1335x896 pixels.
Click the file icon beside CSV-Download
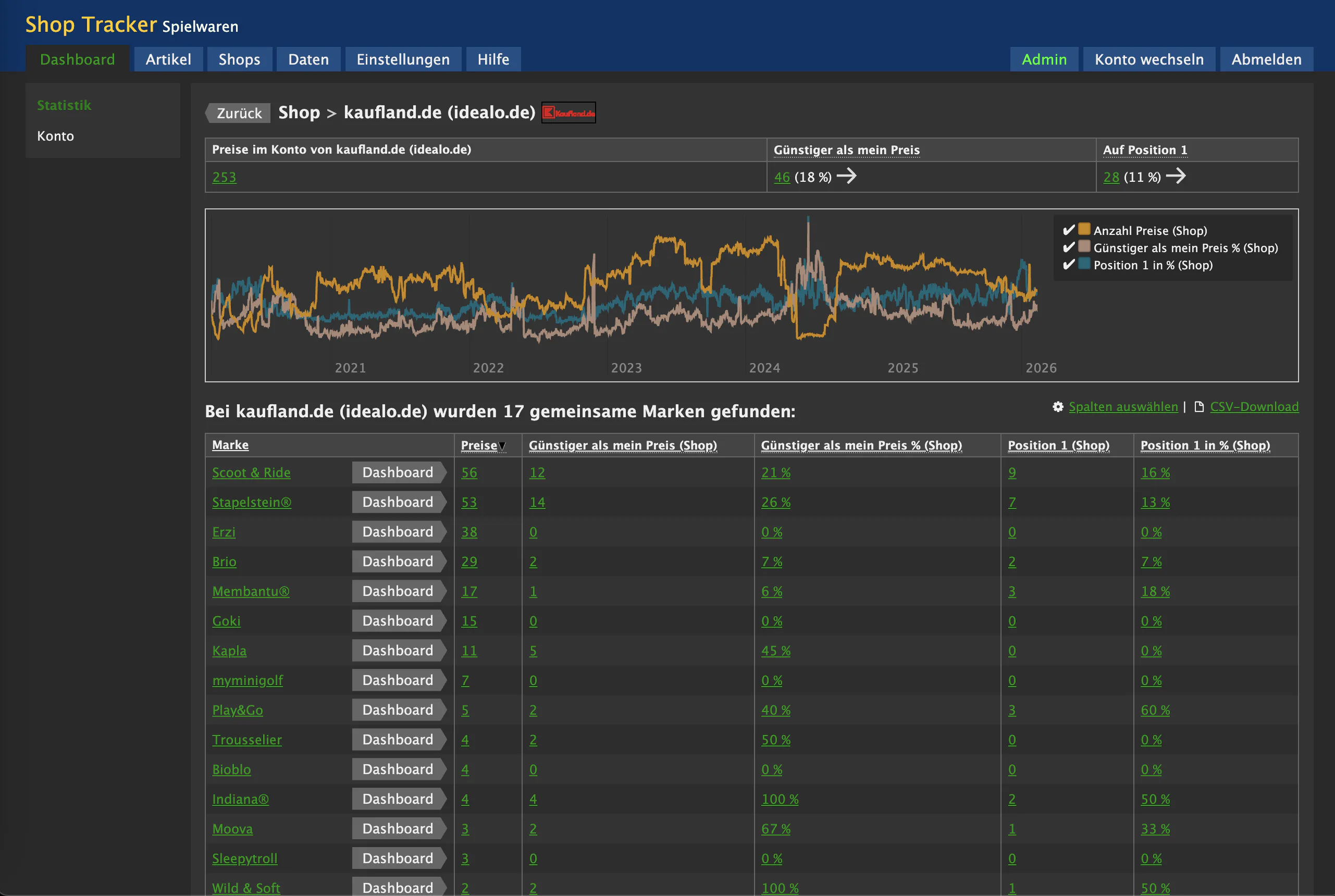pos(1199,406)
